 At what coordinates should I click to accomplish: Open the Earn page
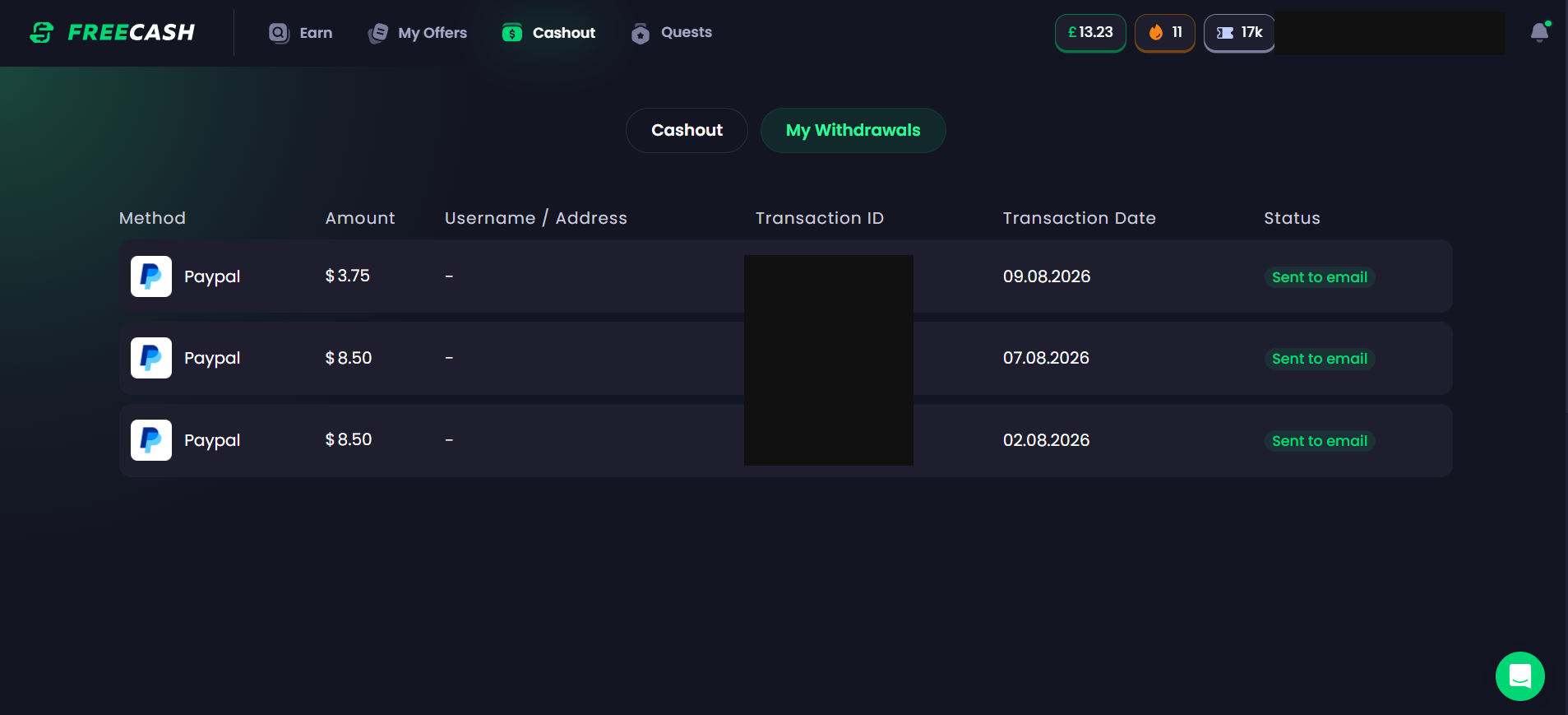300,33
